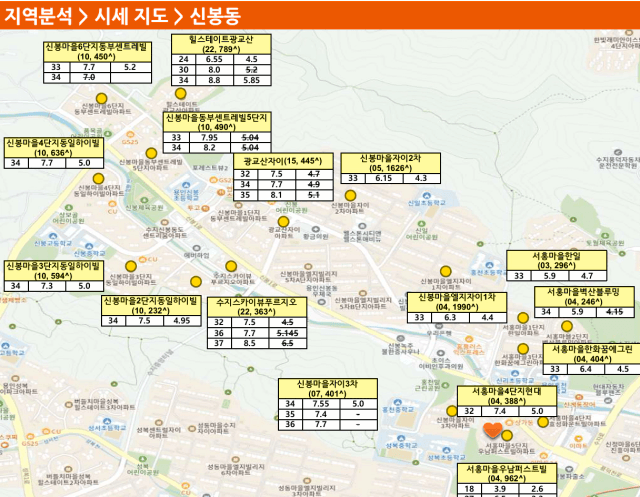Select yellow marker above 힐스테이트 광교산아파트 map label

pyautogui.click(x=180, y=93)
